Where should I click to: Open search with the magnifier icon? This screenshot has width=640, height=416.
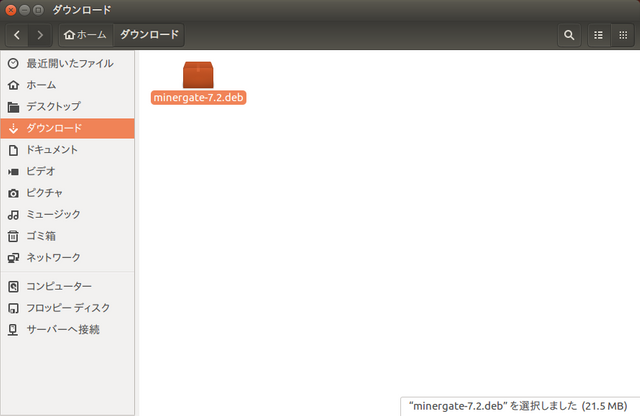pos(569,35)
